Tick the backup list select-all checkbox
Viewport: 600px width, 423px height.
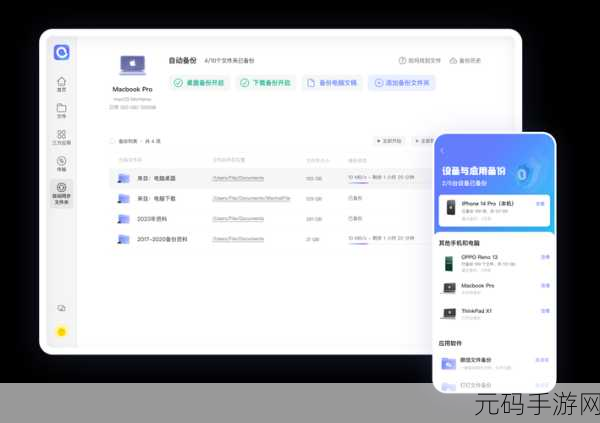point(112,141)
